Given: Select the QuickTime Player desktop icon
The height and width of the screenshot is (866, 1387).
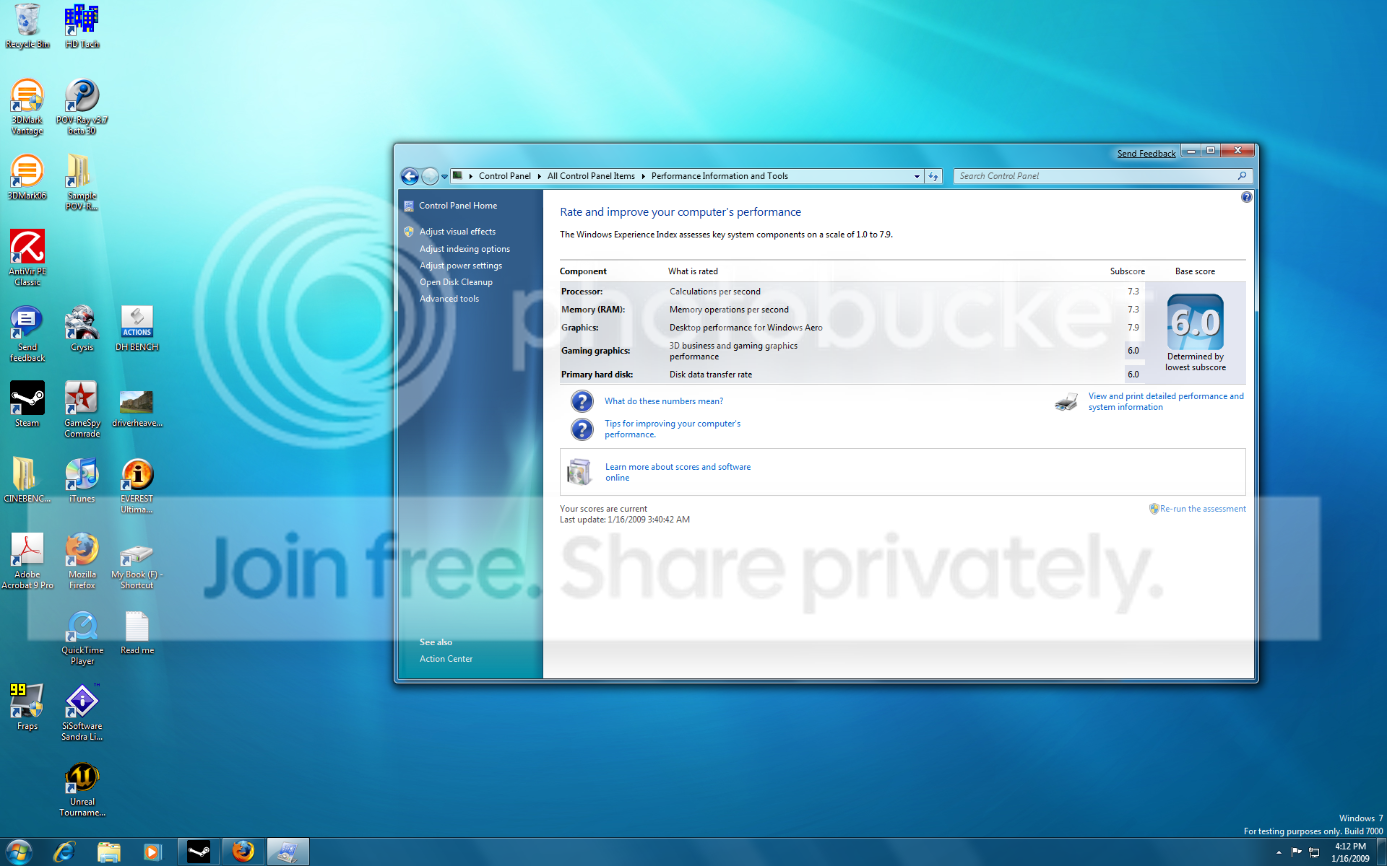Looking at the screenshot, I should tap(82, 638).
